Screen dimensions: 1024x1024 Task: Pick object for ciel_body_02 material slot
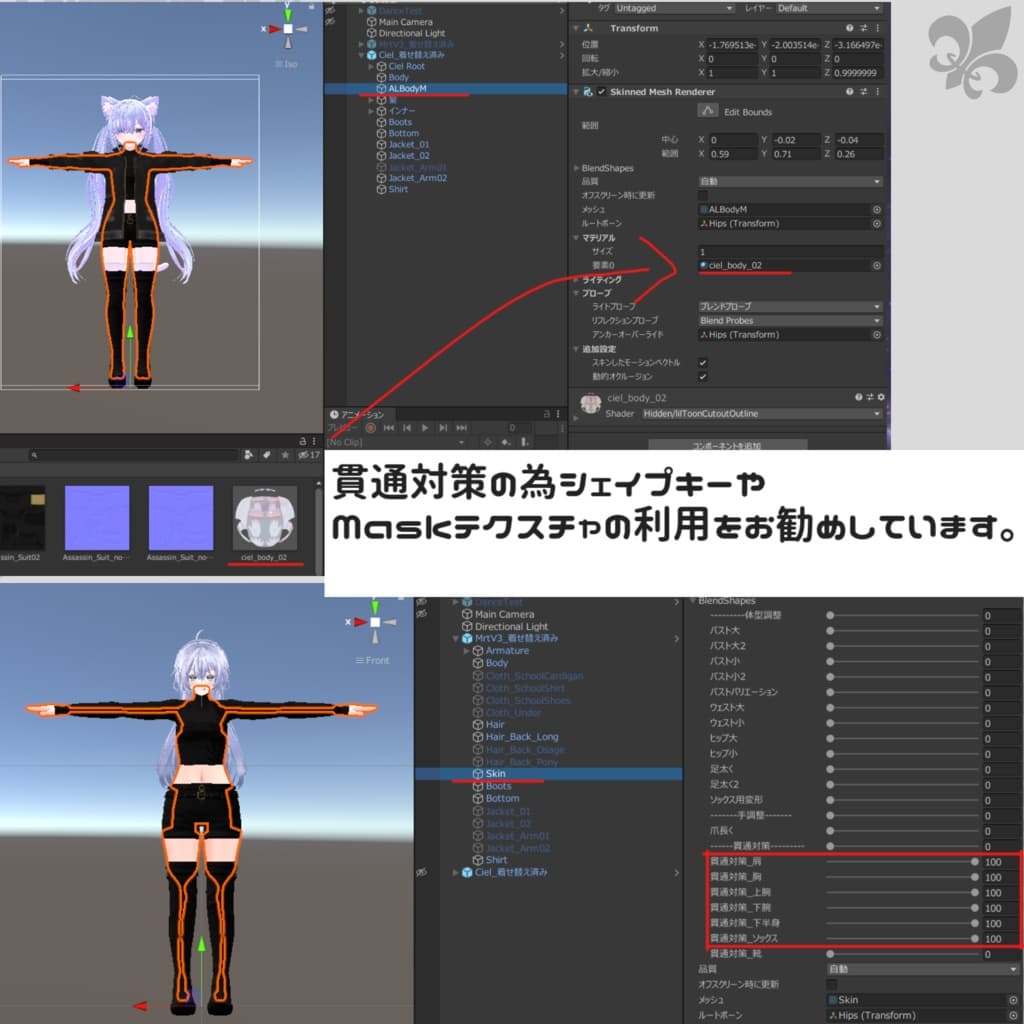tap(876, 265)
